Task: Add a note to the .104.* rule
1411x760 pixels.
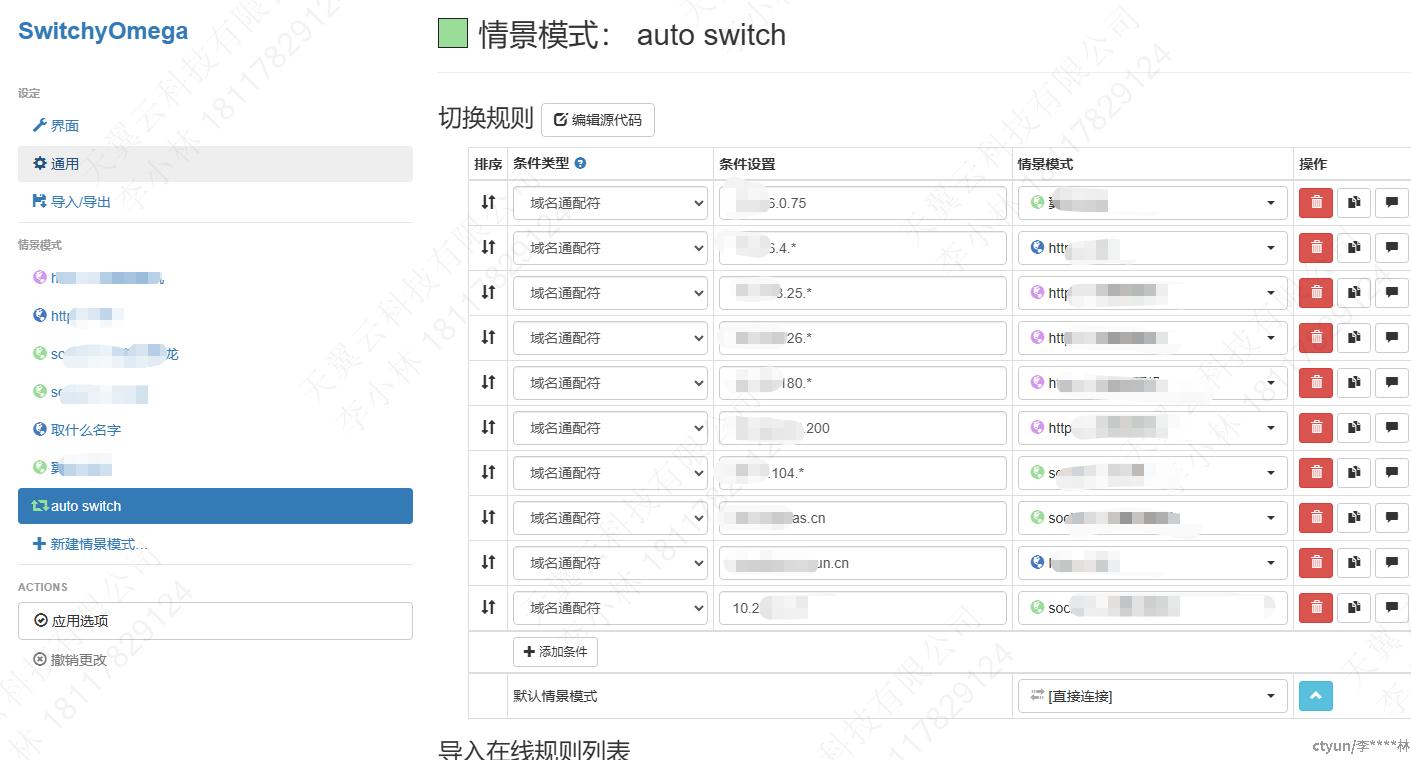Action: (1391, 473)
